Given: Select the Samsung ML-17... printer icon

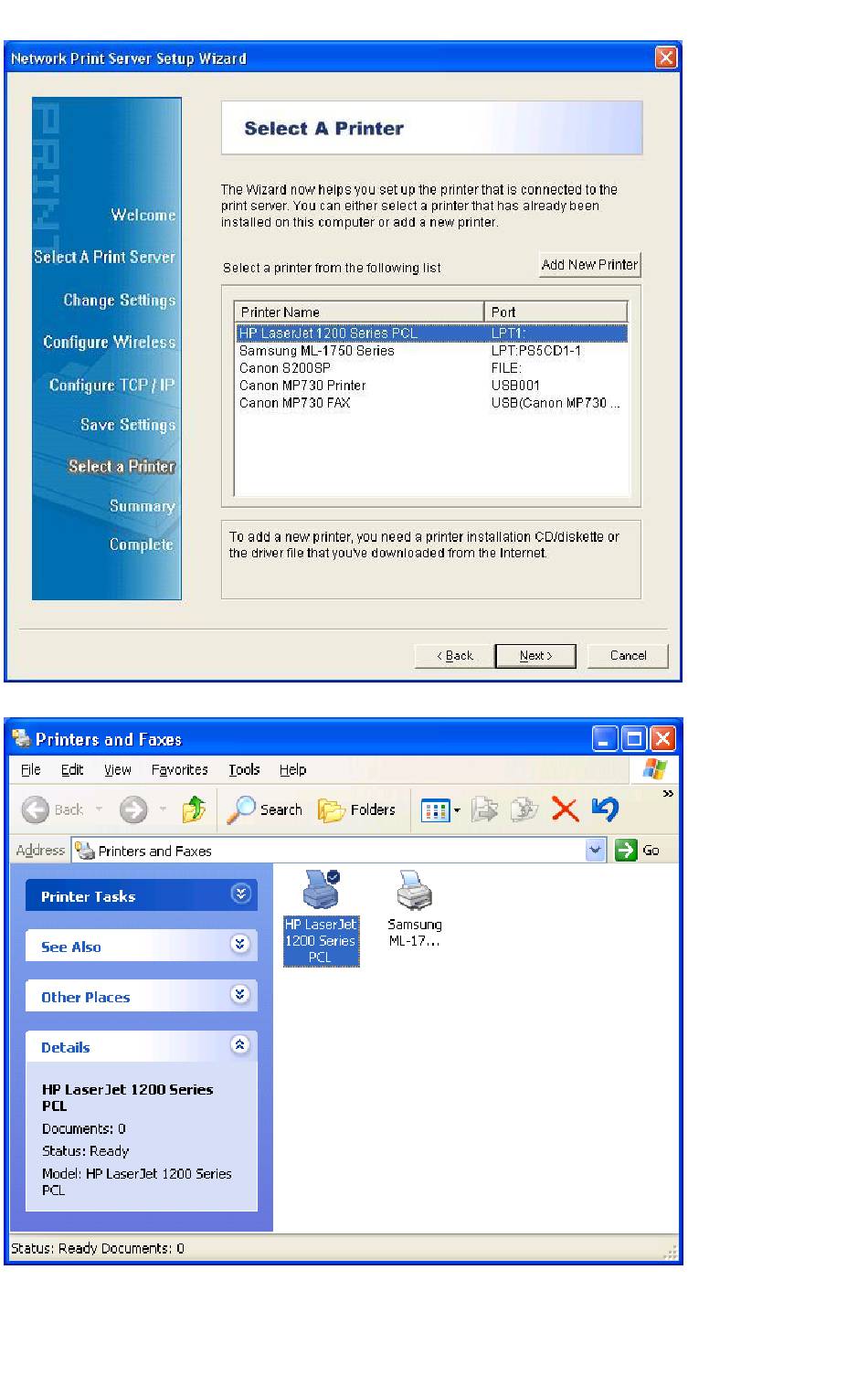Looking at the screenshot, I should 415,908.
